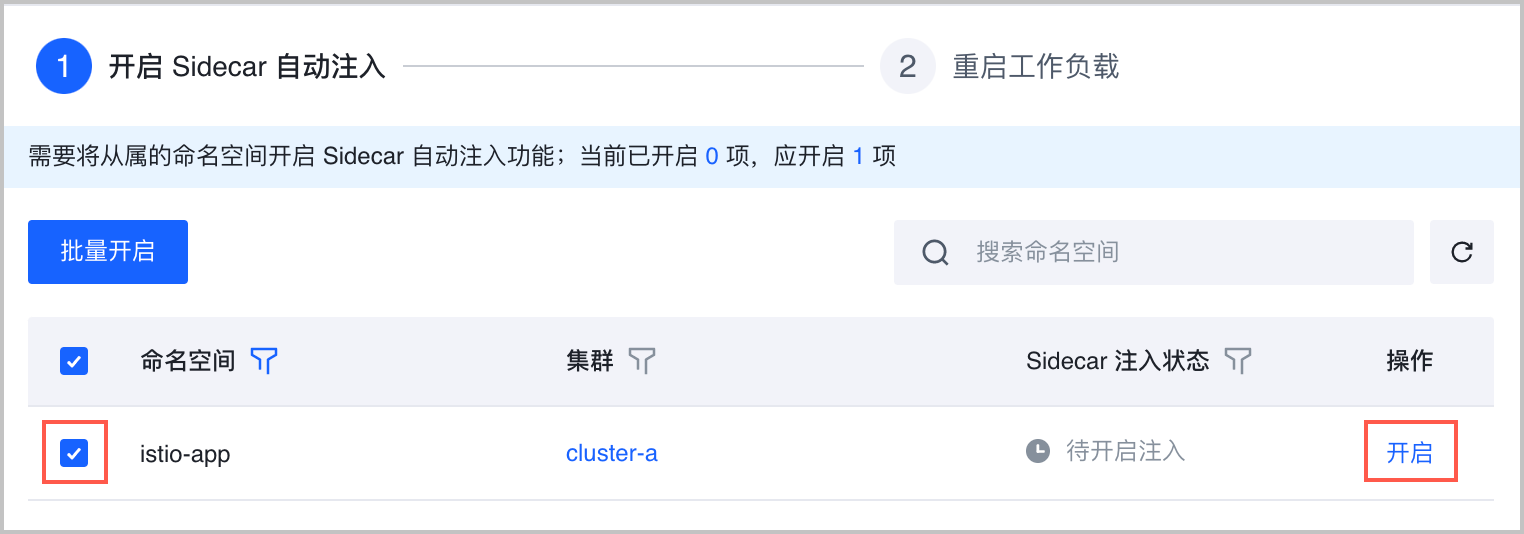Image resolution: width=1524 pixels, height=534 pixels.
Task: Click the step 1 number circle
Action: pos(64,67)
